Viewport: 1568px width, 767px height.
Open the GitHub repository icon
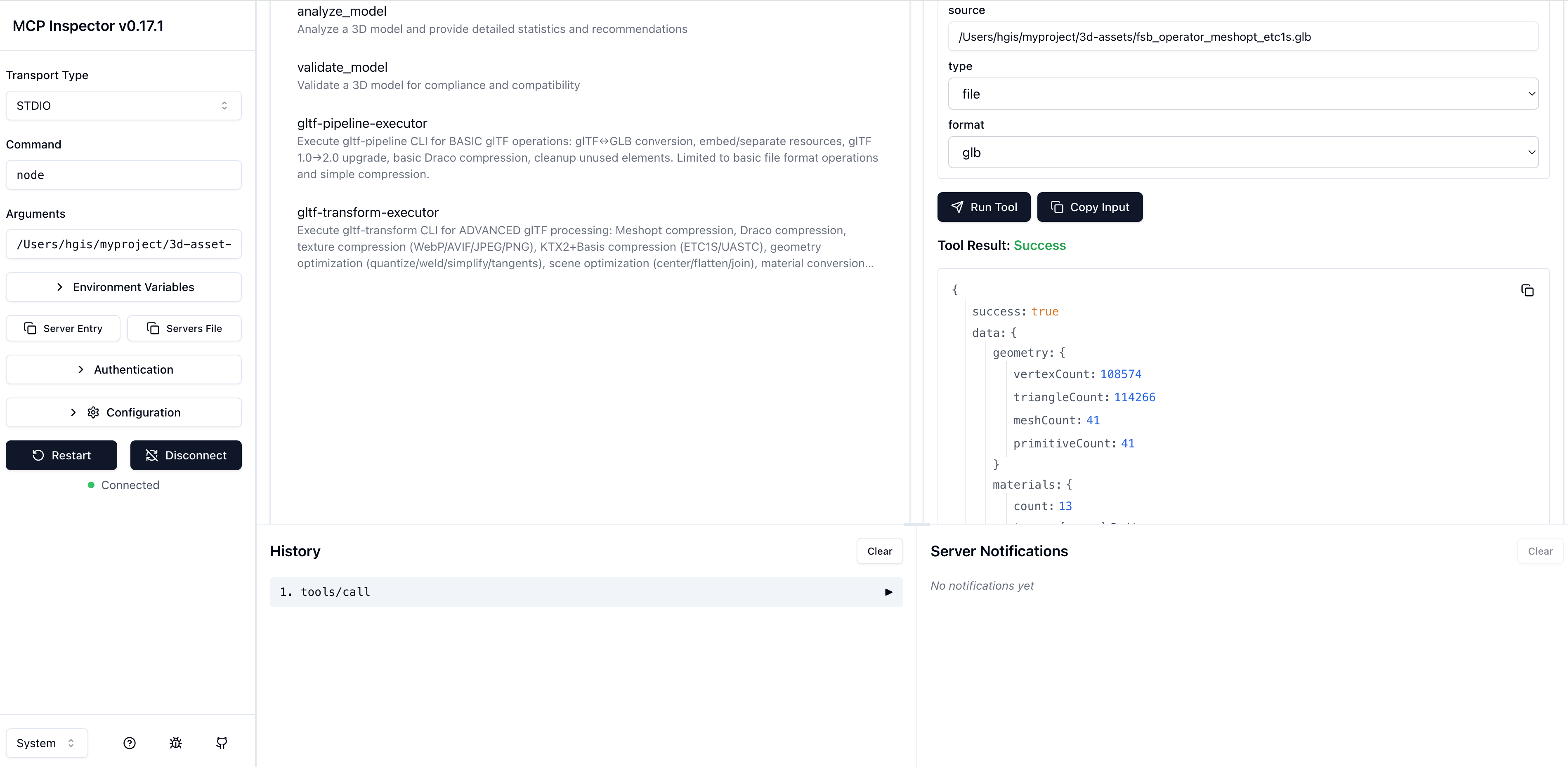[222, 743]
